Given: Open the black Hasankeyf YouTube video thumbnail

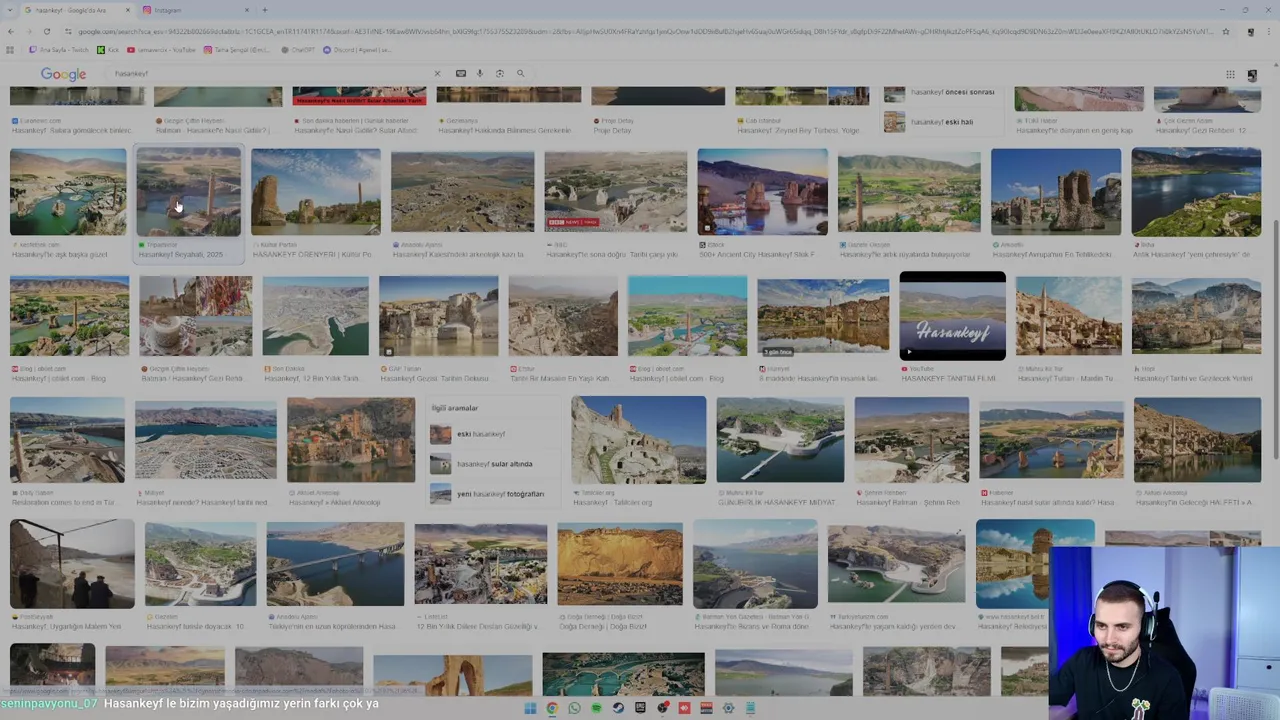Looking at the screenshot, I should click(952, 316).
